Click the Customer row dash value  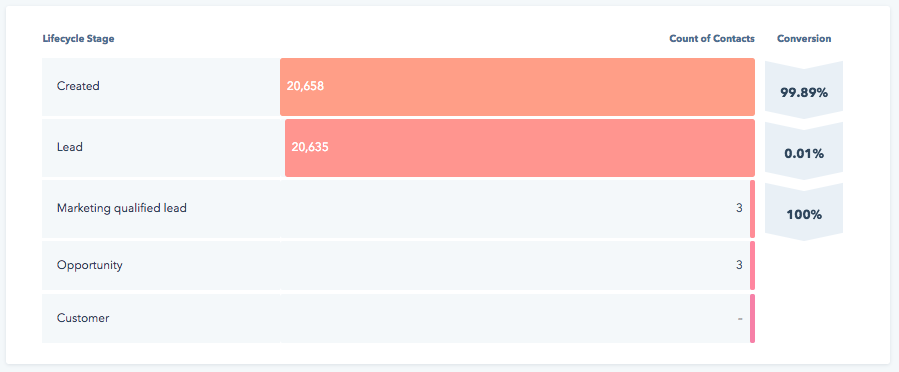740,319
